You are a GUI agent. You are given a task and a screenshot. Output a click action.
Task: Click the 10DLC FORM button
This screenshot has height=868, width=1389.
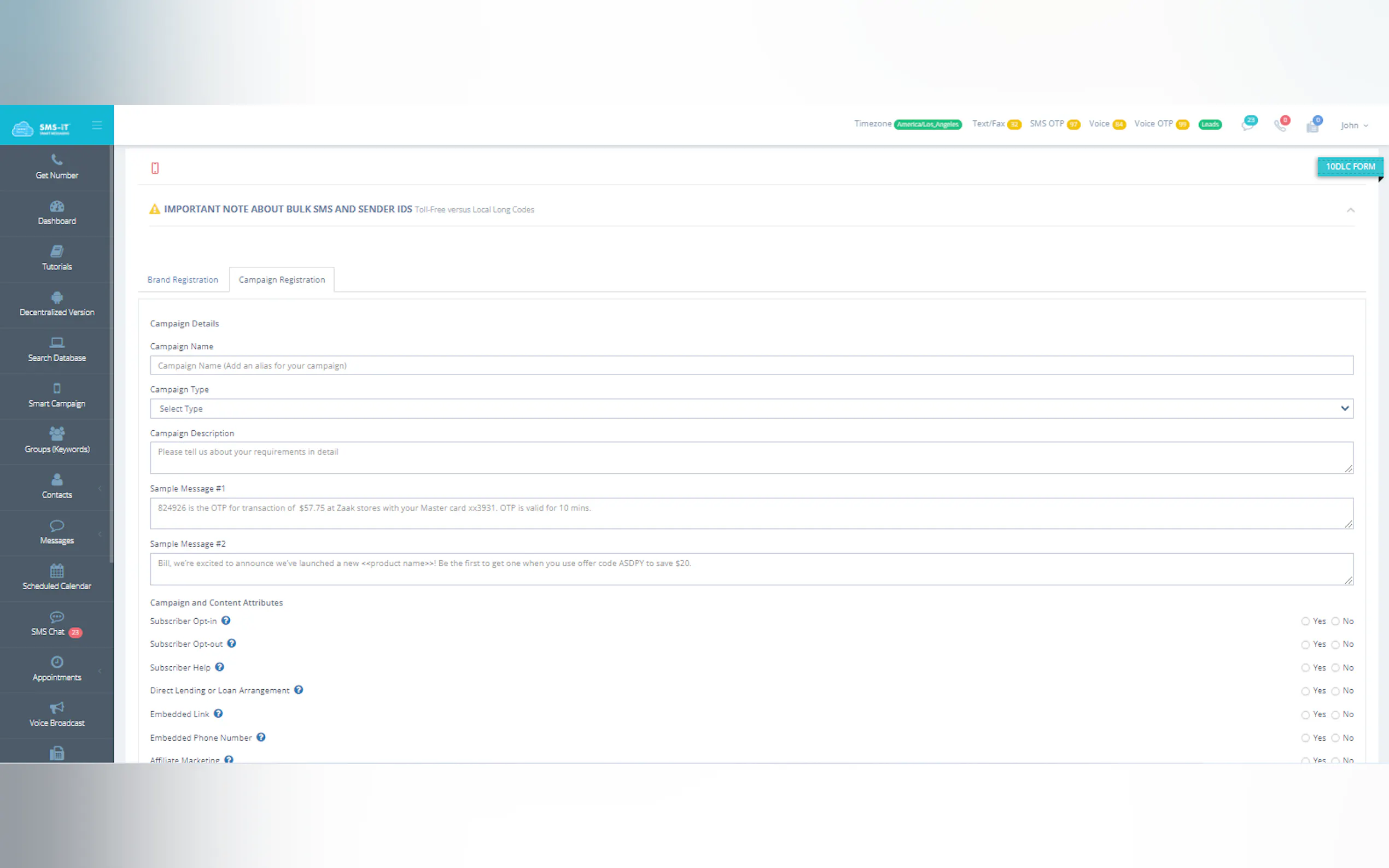pyautogui.click(x=1350, y=167)
